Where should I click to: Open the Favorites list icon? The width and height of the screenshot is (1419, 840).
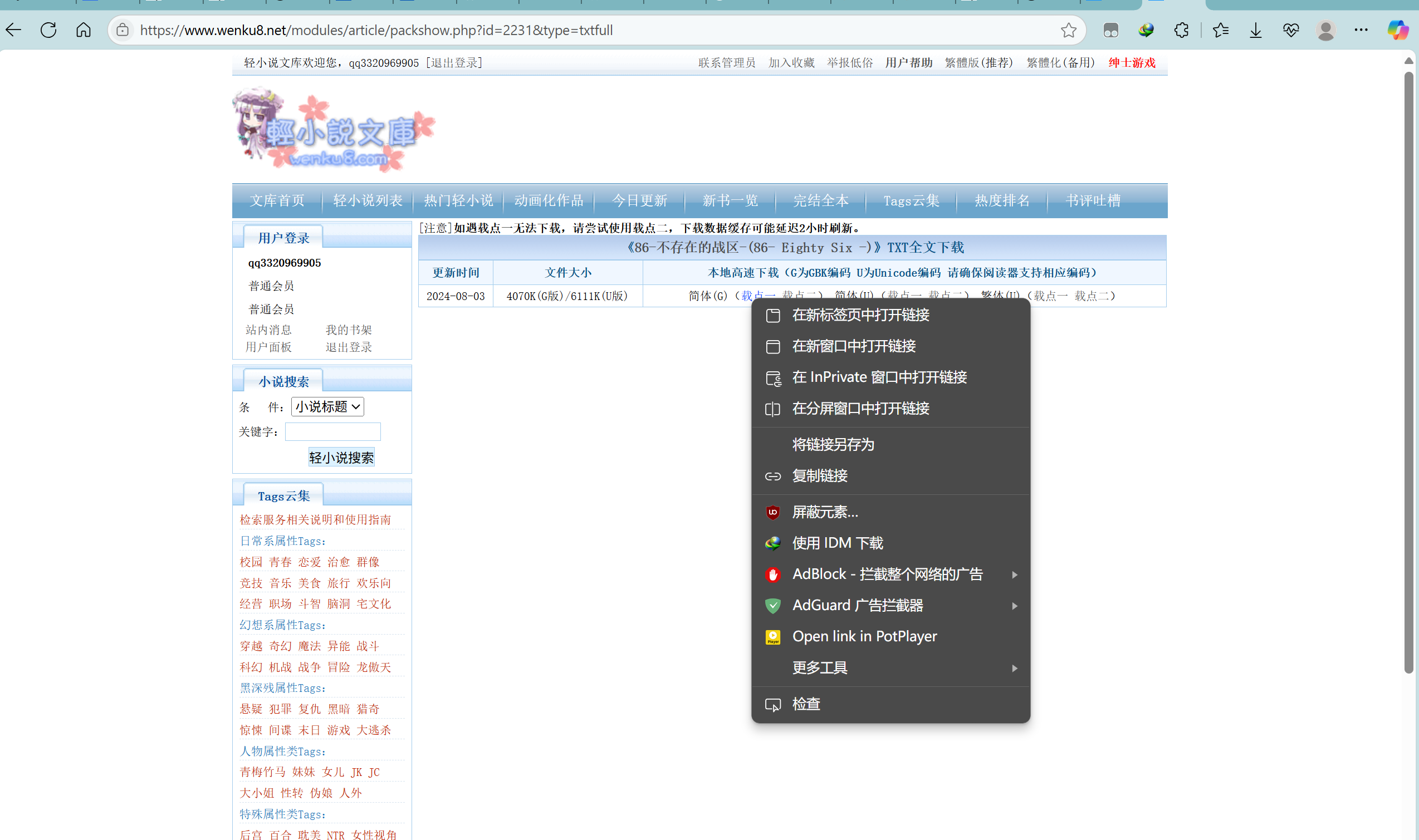pos(1221,30)
